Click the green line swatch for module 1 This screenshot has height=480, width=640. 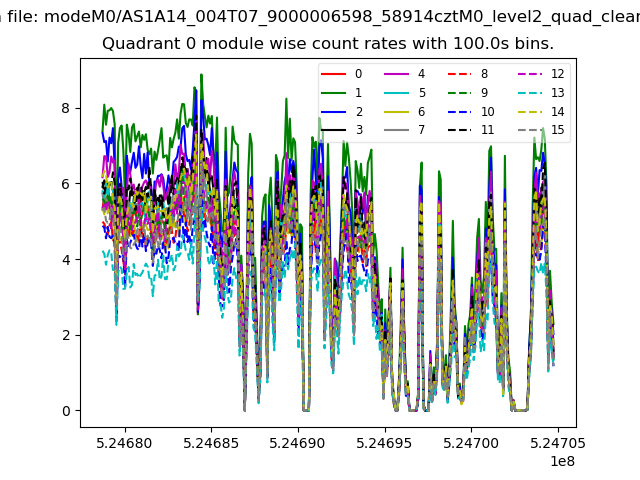pos(333,93)
